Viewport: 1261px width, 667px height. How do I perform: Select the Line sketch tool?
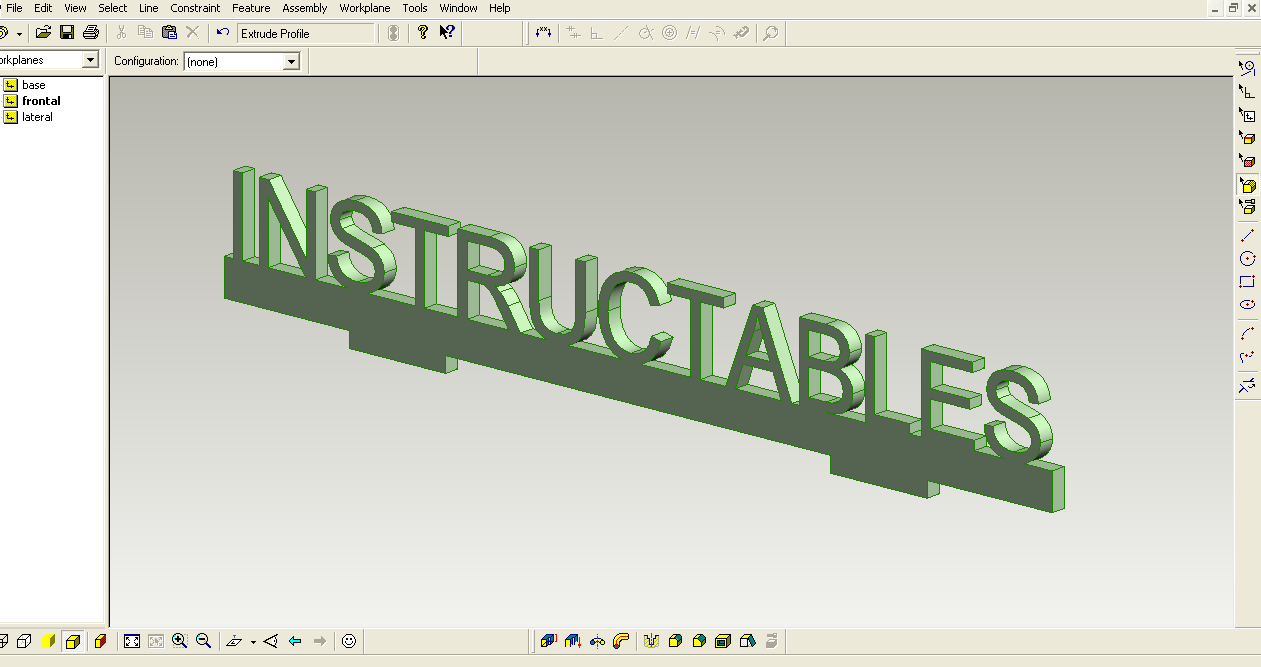(x=1247, y=235)
